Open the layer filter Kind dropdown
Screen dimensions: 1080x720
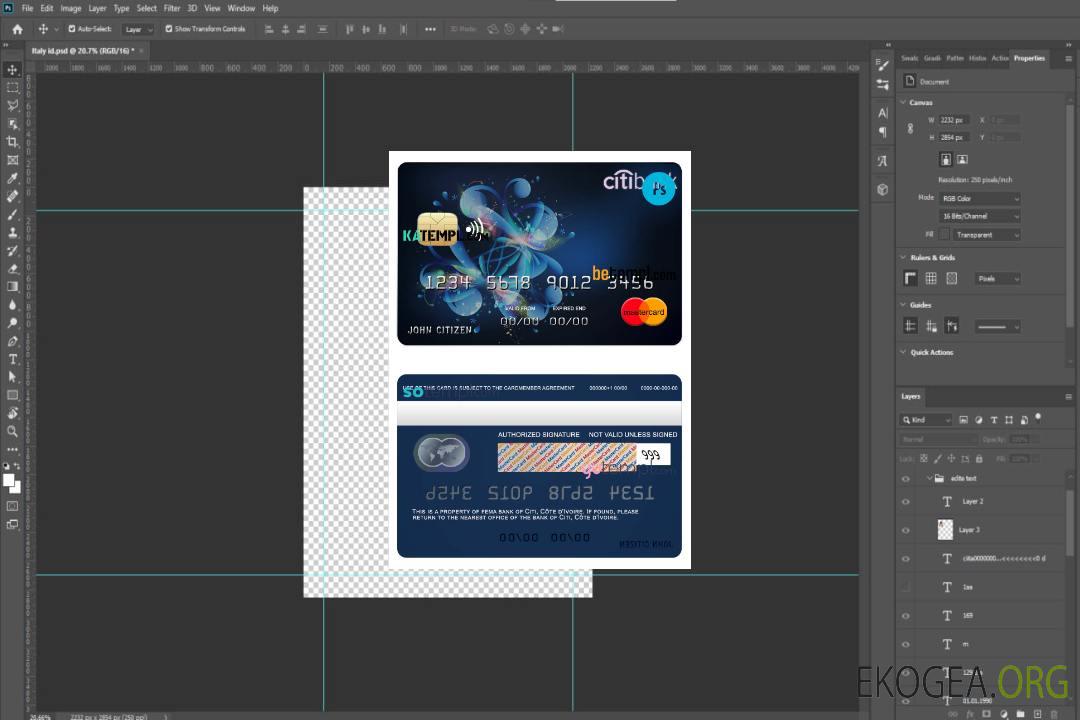tap(926, 420)
